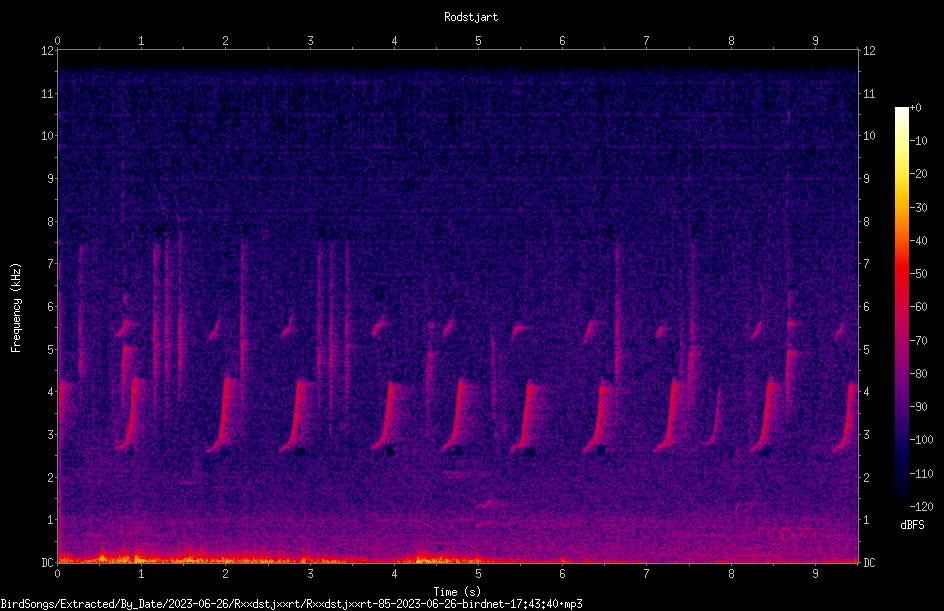Screen dimensions: 944x611
Task: Pick the '-70' colorbar label
Action: 918,341
